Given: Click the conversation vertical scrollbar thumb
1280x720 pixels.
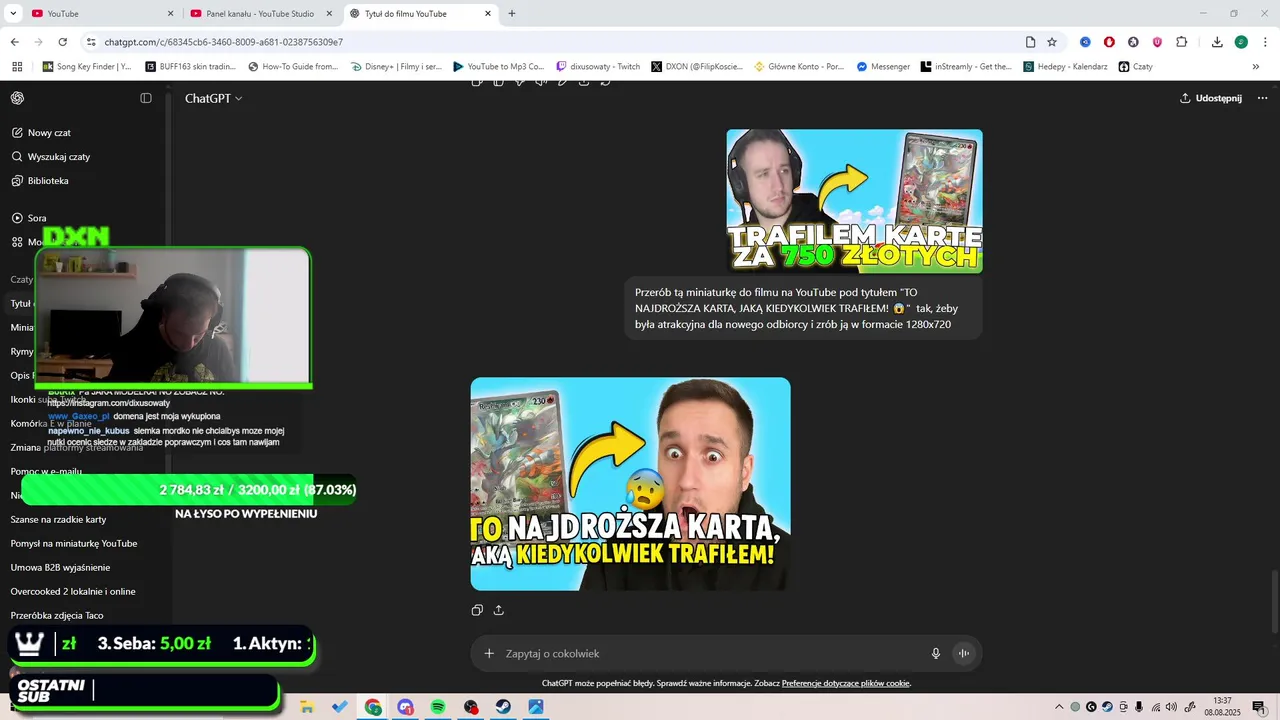Looking at the screenshot, I should coord(1274,602).
